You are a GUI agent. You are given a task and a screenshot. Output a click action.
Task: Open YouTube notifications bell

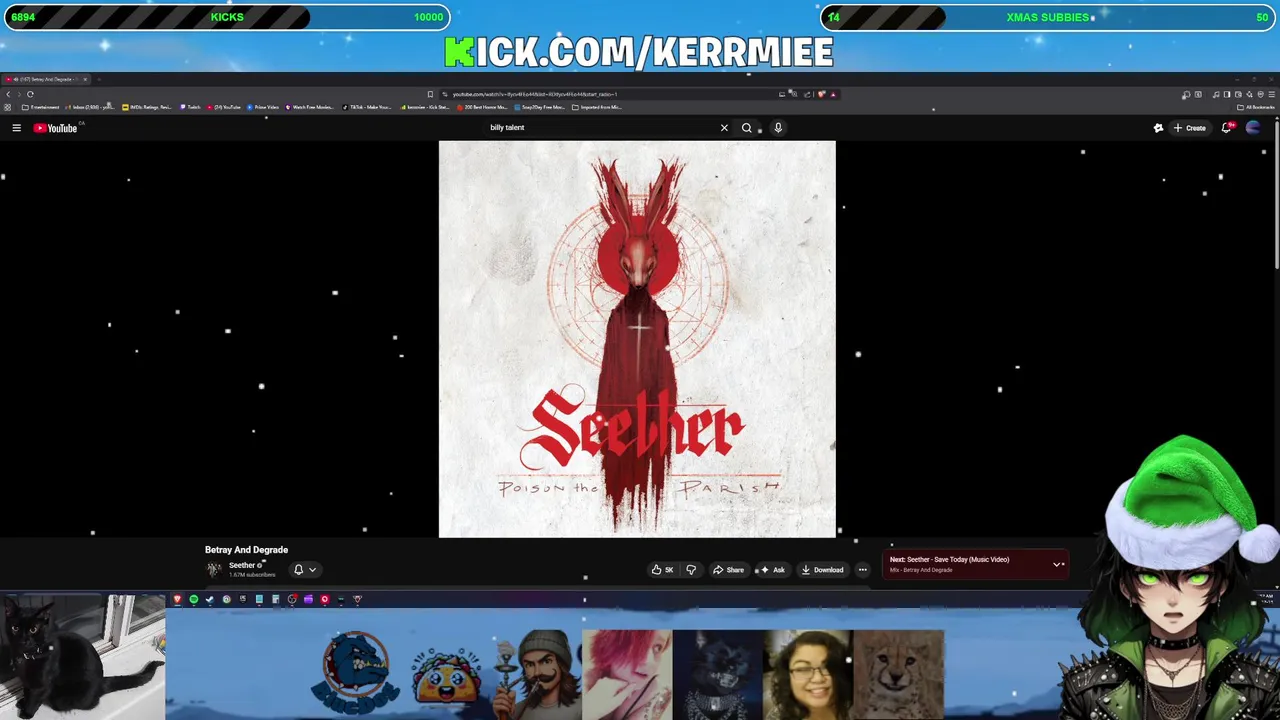point(1227,128)
